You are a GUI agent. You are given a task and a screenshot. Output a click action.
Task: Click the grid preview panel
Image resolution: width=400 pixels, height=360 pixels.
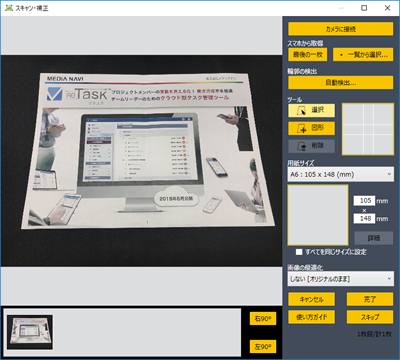tap(368, 129)
